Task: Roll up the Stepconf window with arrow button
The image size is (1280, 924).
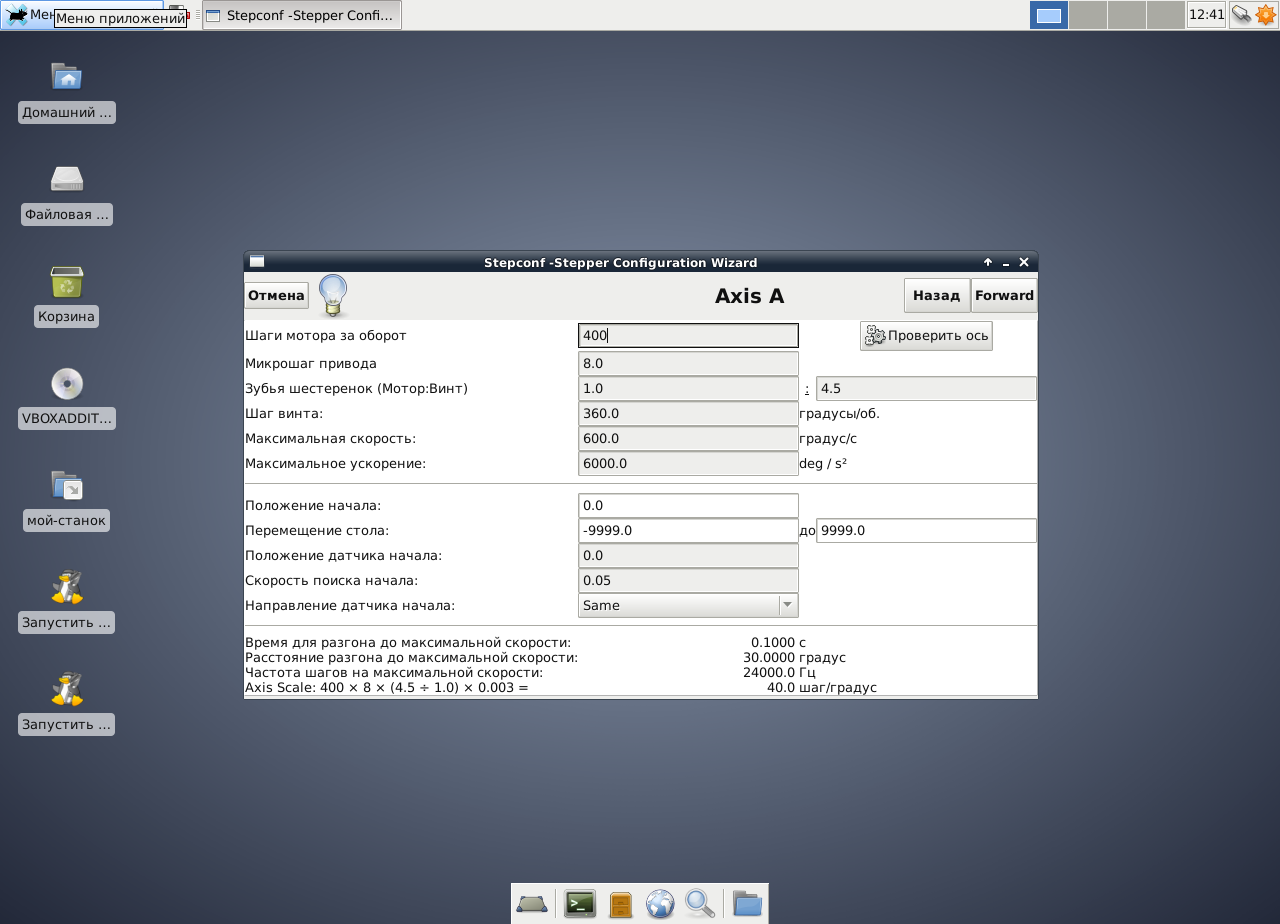Action: point(988,263)
